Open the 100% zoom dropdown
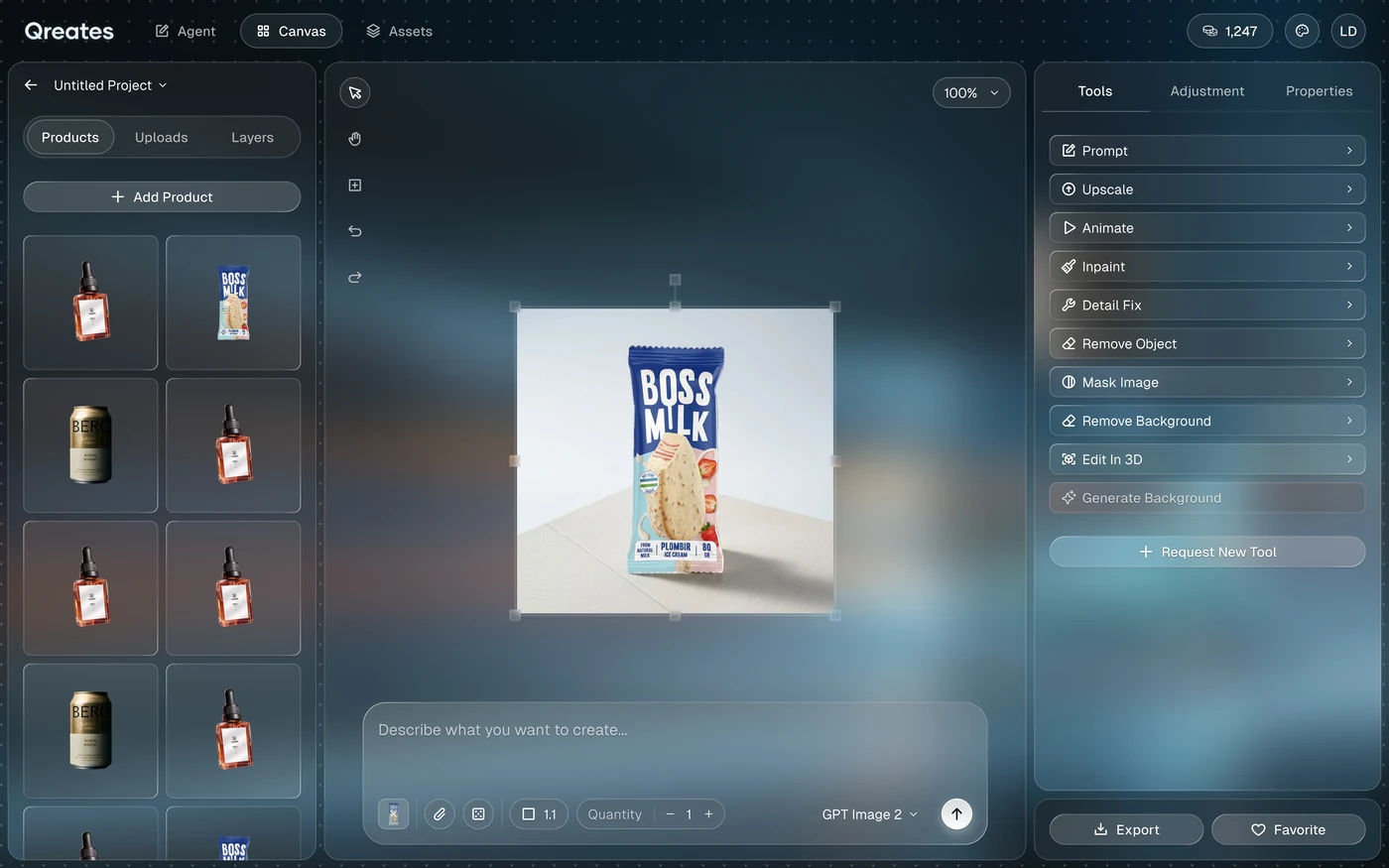Image resolution: width=1389 pixels, height=868 pixels. coord(971,92)
